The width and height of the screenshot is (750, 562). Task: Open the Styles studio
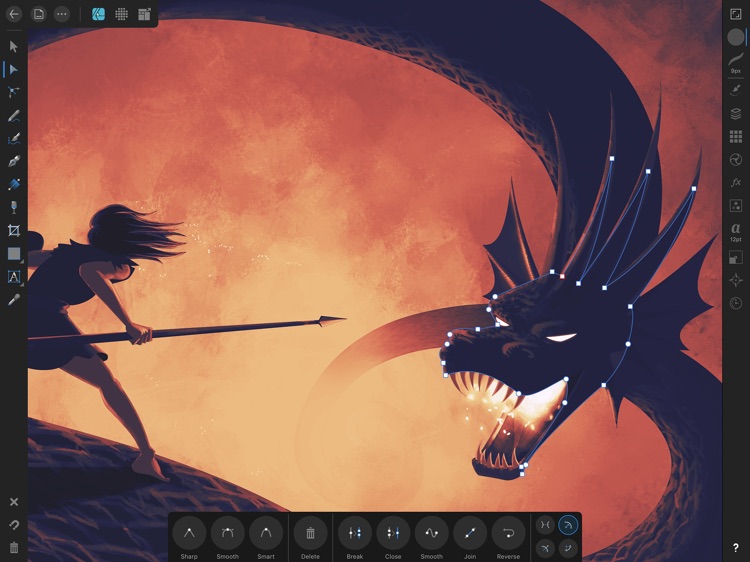coord(735,206)
